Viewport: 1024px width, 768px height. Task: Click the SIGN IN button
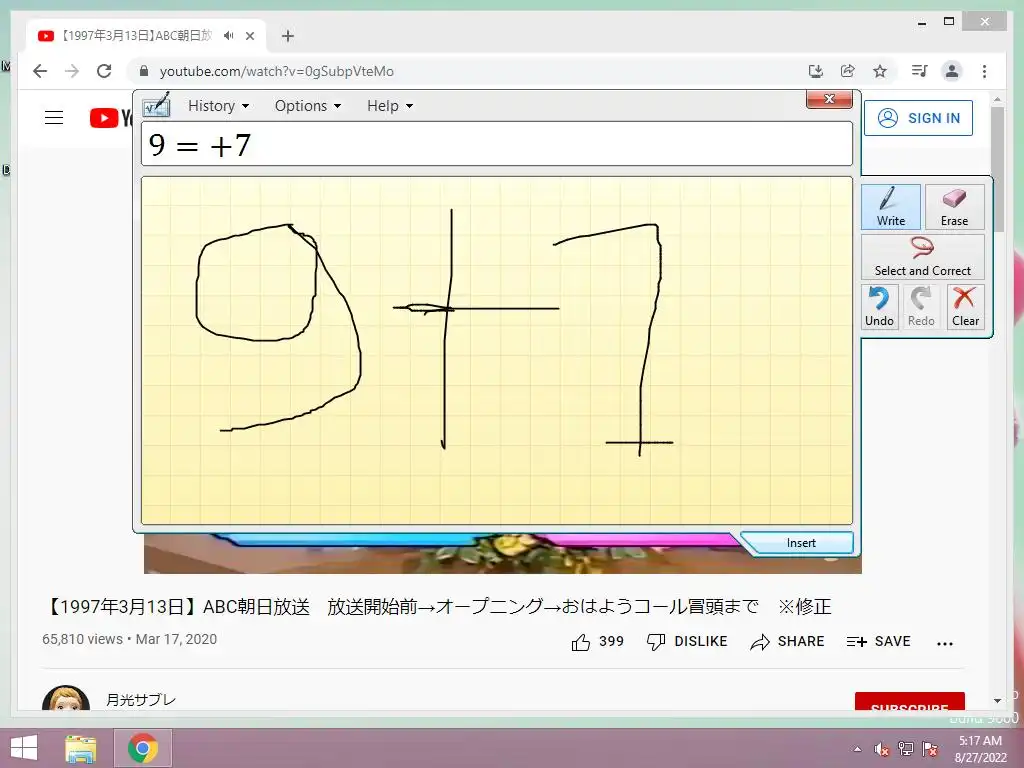point(918,118)
